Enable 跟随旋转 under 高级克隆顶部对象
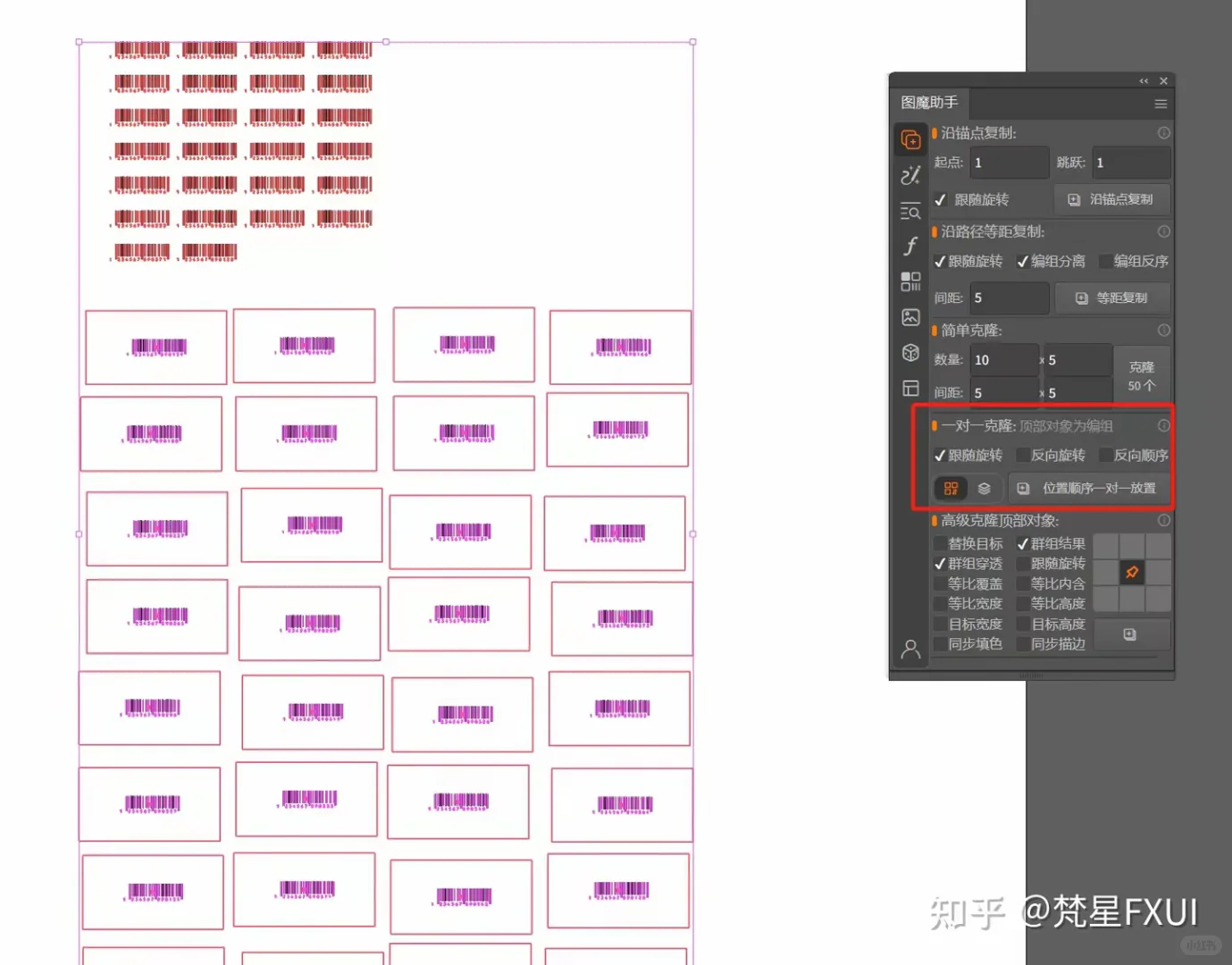Viewport: 1232px width, 965px height. (x=1023, y=564)
